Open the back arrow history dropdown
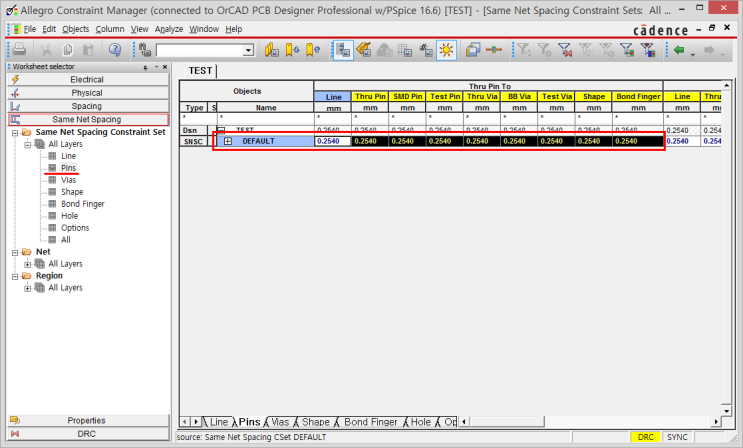 point(692,54)
